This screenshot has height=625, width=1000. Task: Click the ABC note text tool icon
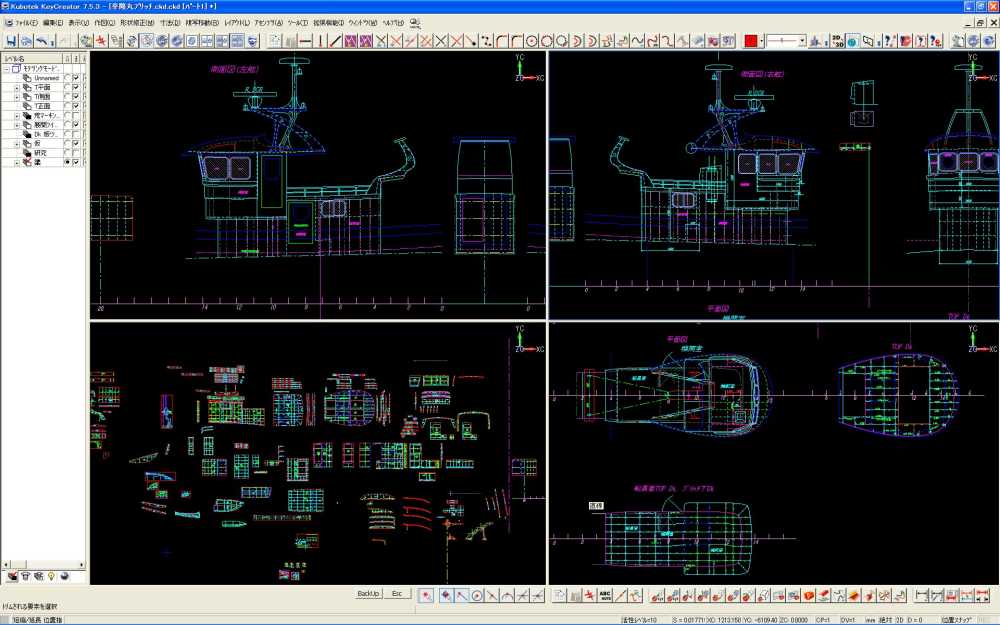click(x=605, y=595)
